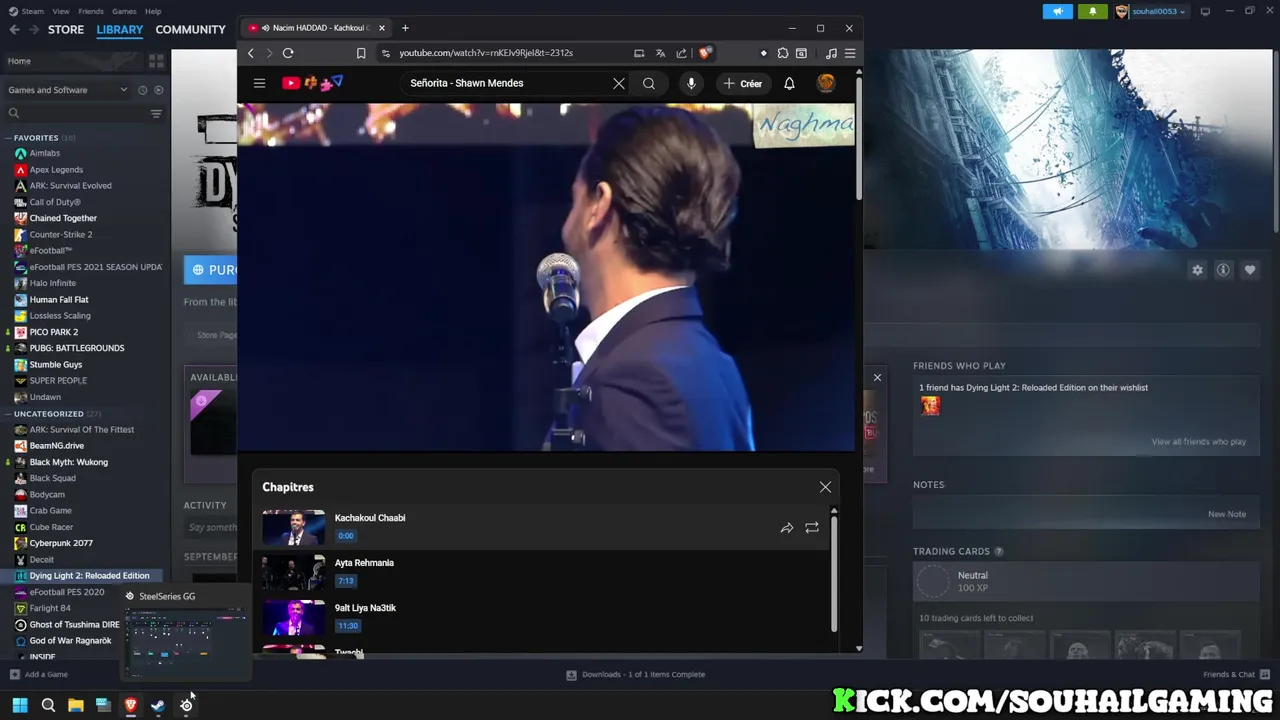
Task: Translate page icon in address bar
Action: [660, 53]
